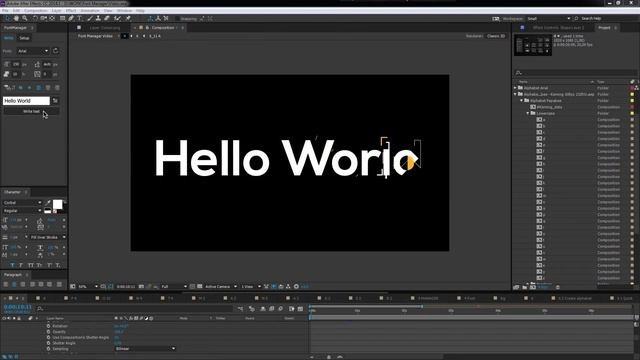
Task: Open the Active Camera dropdown
Action: point(221,287)
